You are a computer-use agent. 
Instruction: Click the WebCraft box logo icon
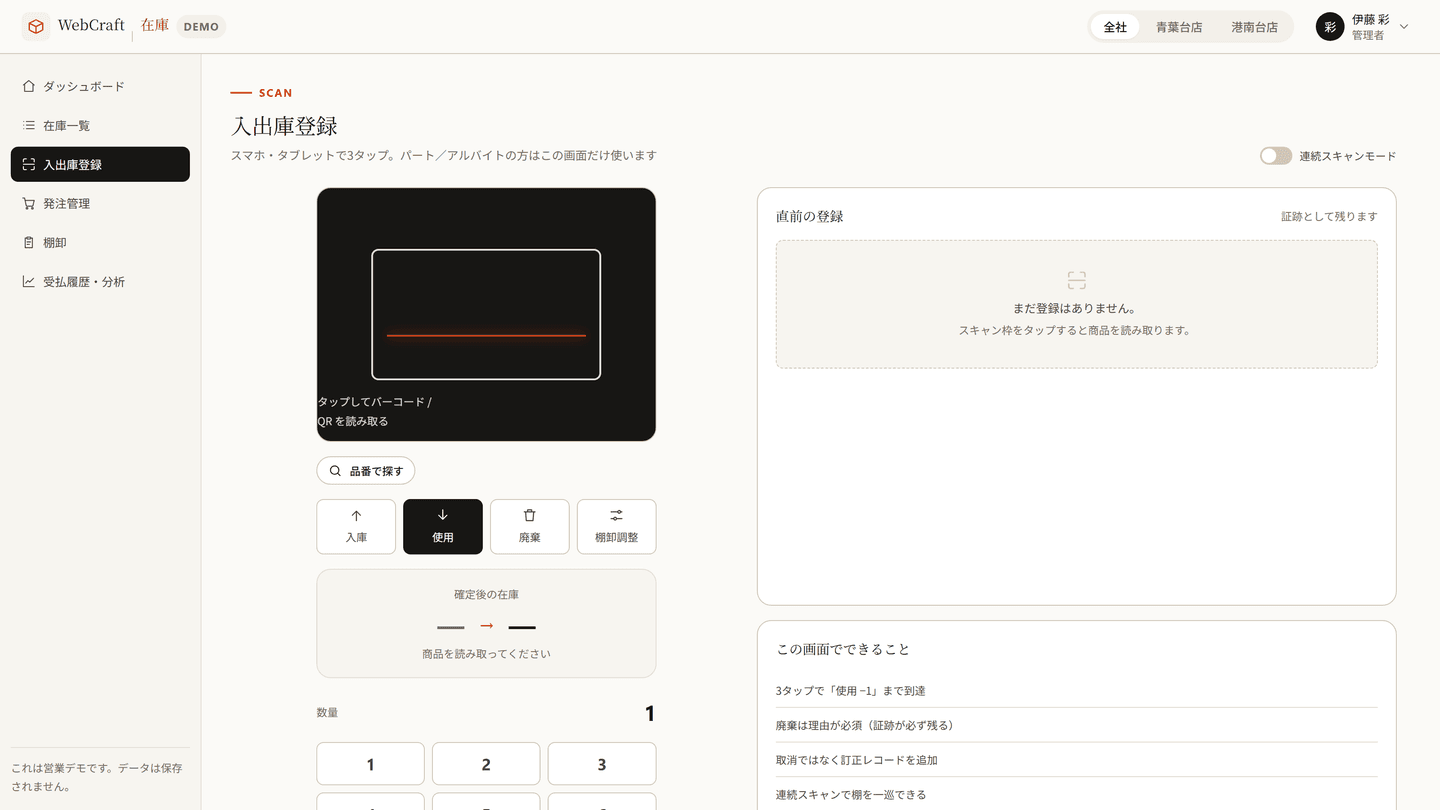(x=36, y=27)
